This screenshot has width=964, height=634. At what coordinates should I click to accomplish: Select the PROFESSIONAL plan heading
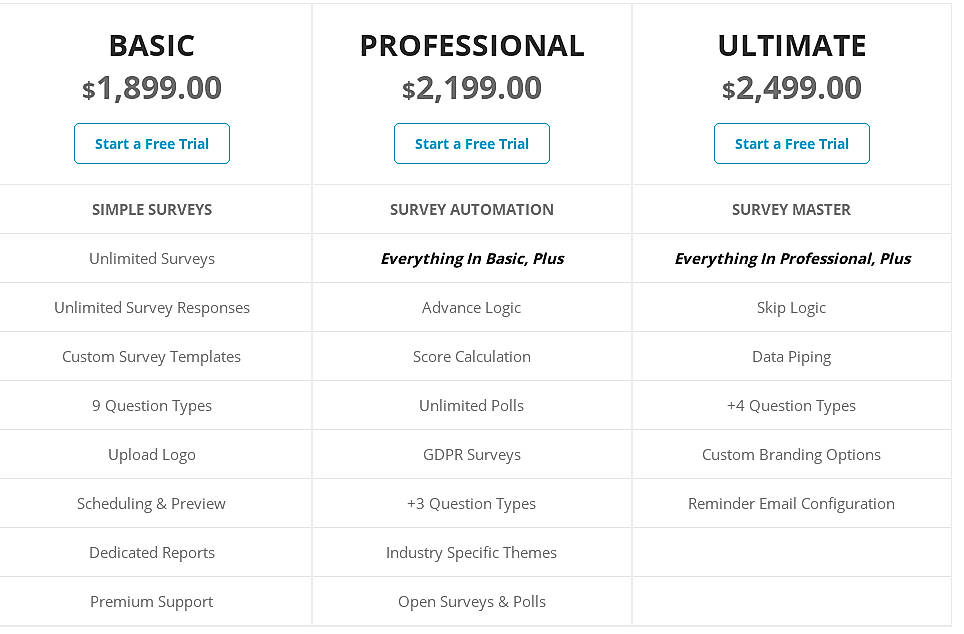tap(471, 45)
